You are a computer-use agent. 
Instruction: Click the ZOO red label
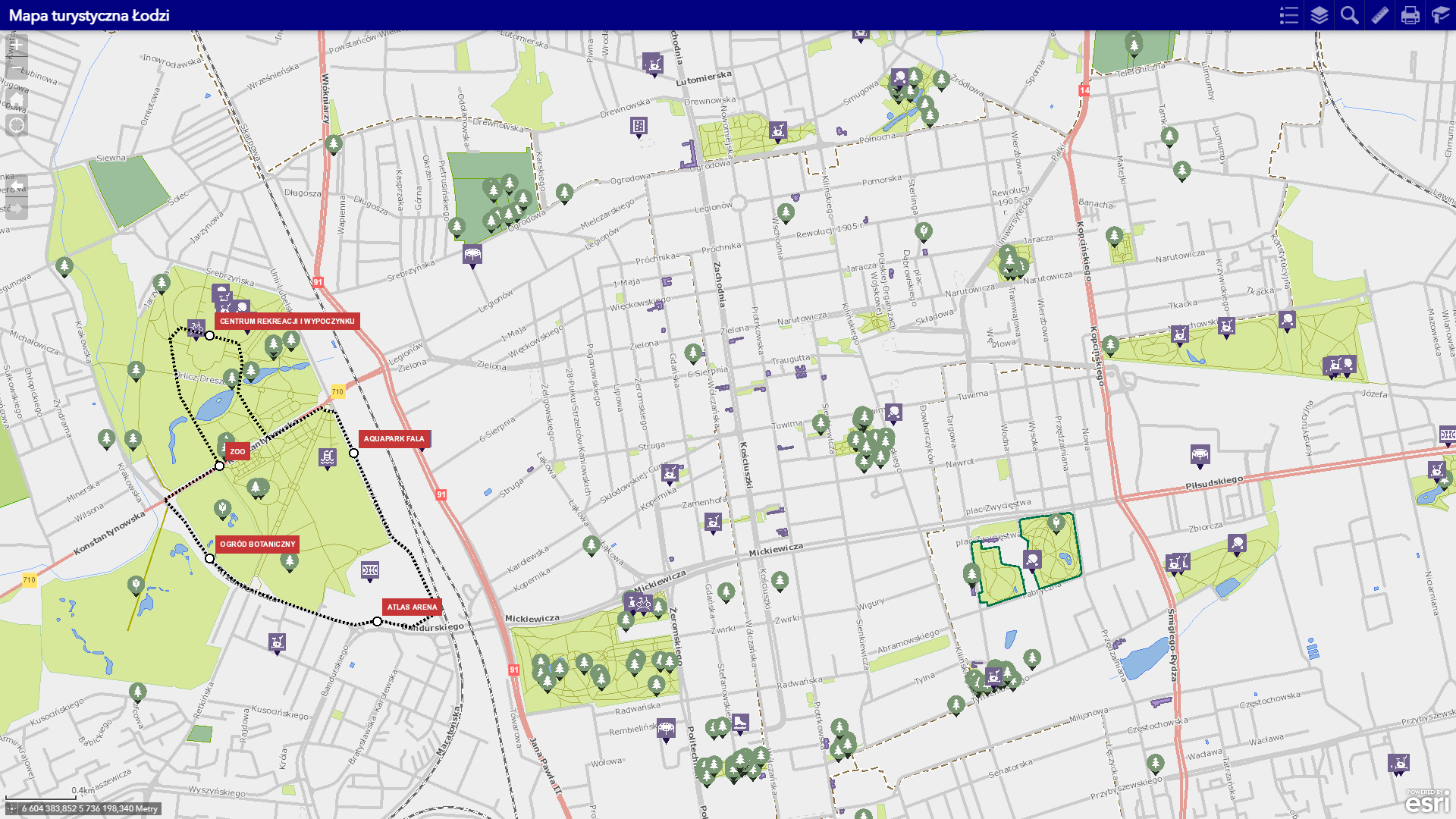[237, 451]
